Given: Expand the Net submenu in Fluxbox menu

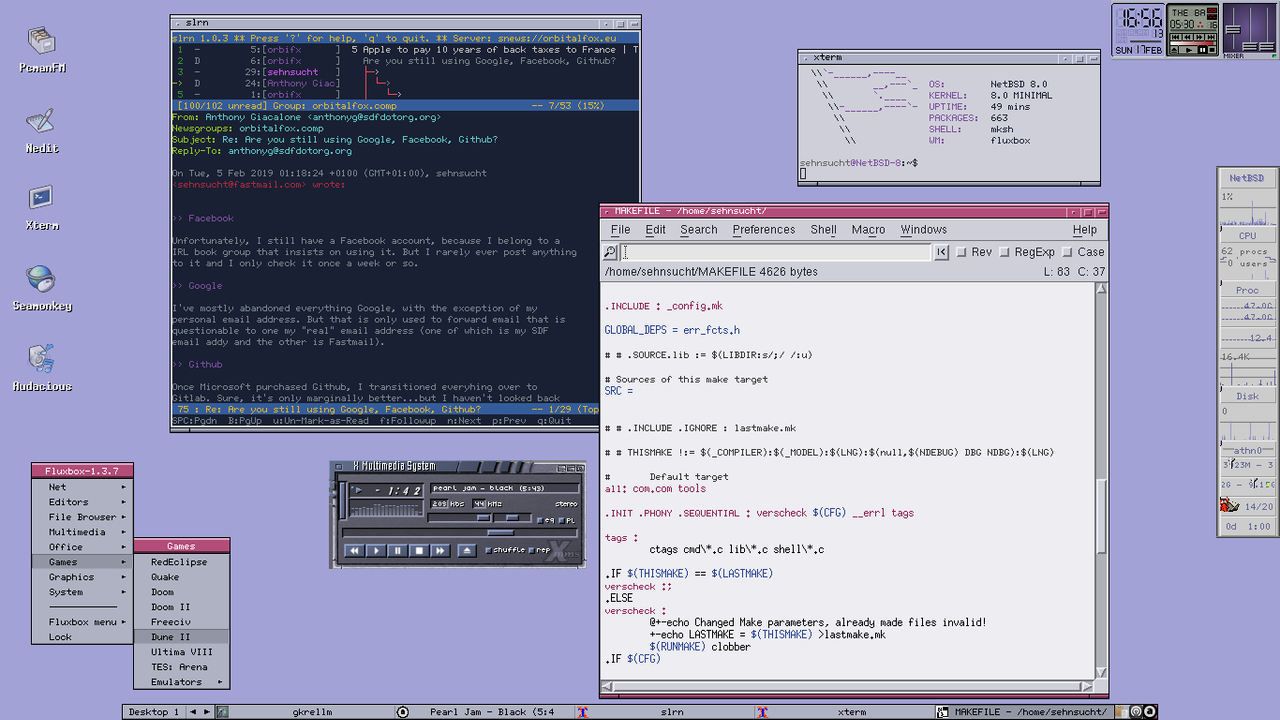Looking at the screenshot, I should click(x=82, y=487).
